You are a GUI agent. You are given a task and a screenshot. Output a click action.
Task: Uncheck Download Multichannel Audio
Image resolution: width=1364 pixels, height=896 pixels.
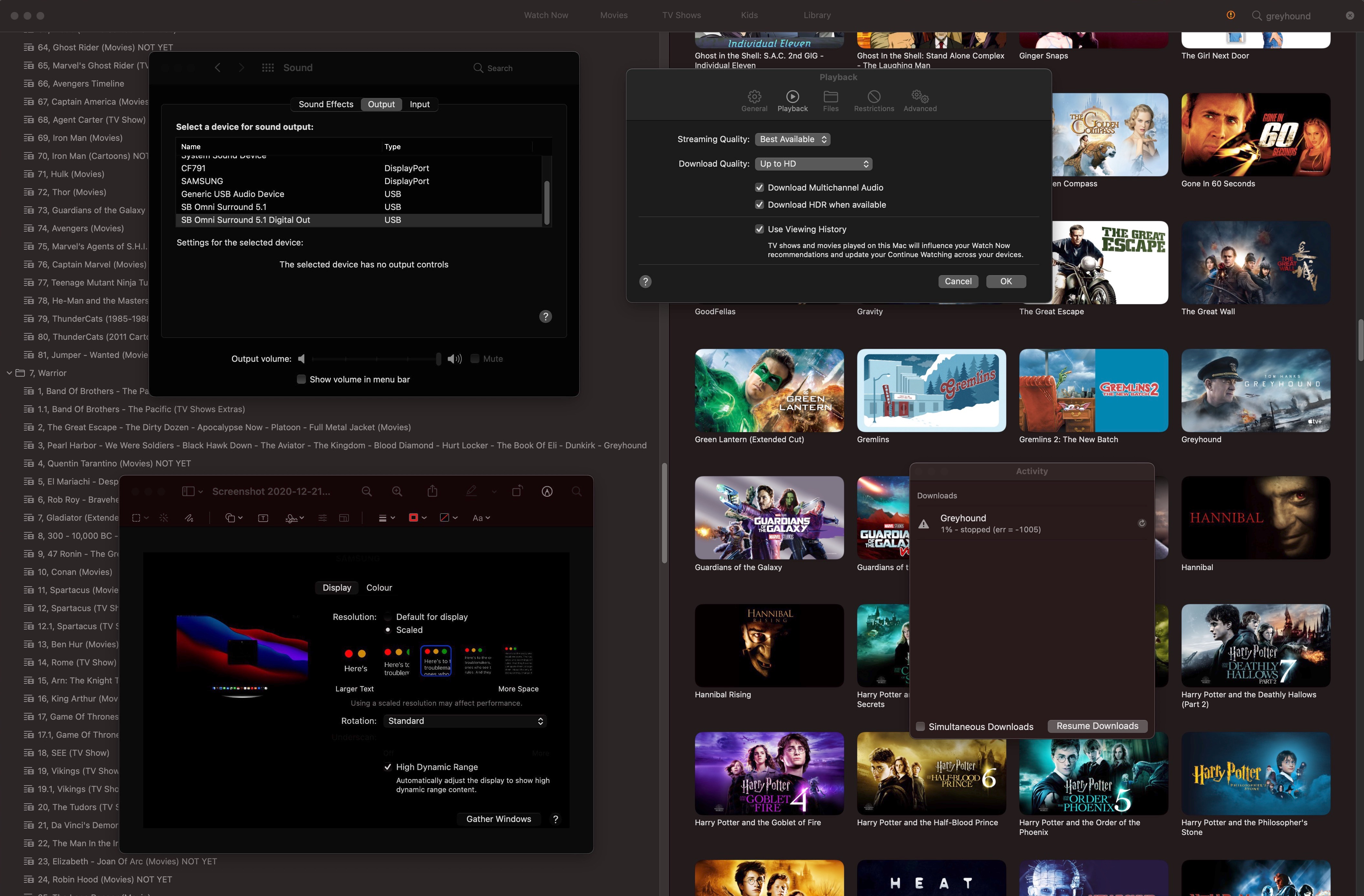click(759, 187)
